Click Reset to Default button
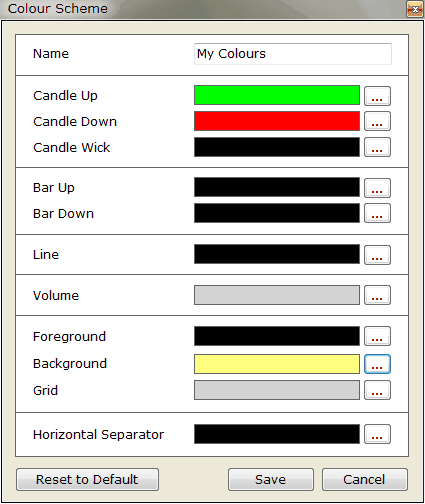This screenshot has height=504, width=425. (87, 479)
